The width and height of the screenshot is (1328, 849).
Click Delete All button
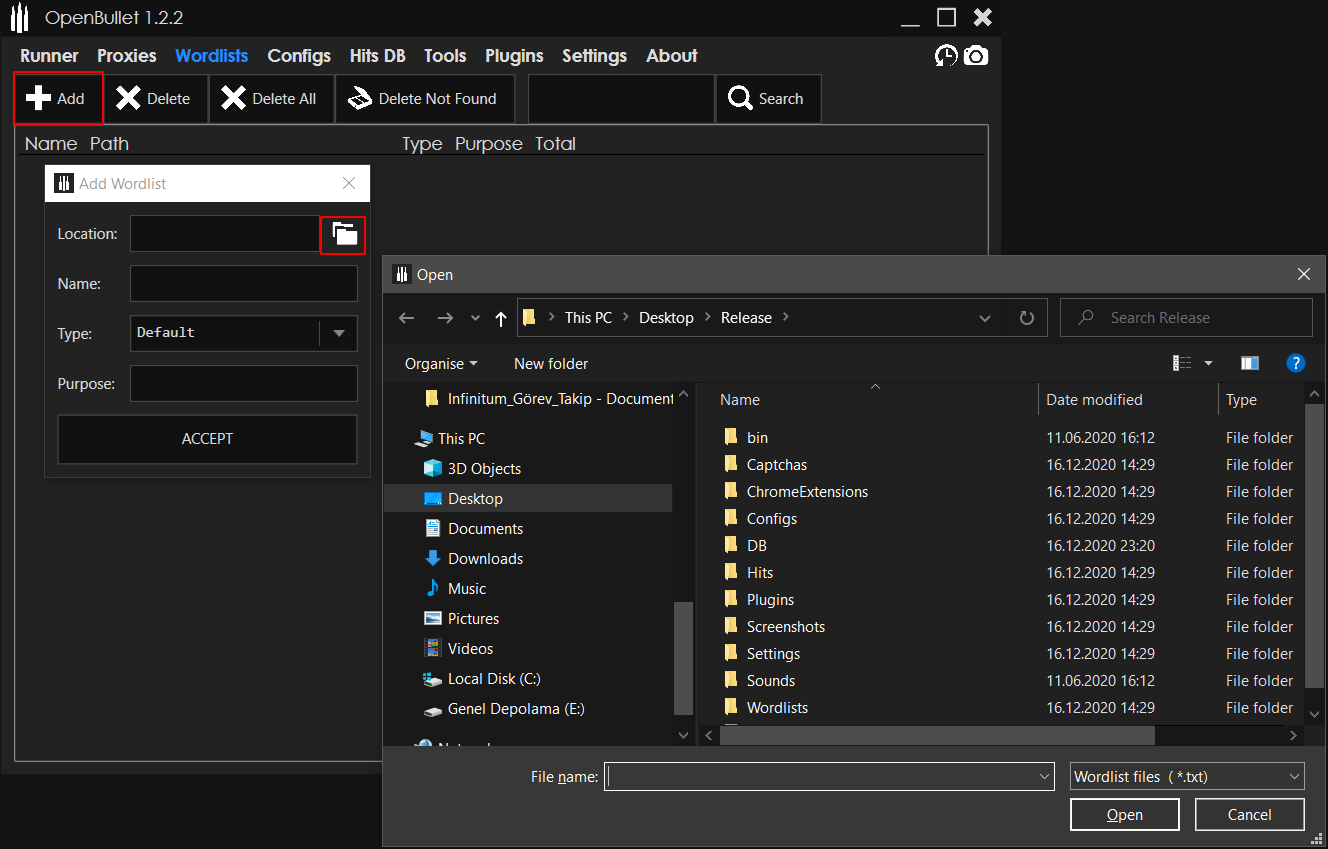[x=271, y=98]
